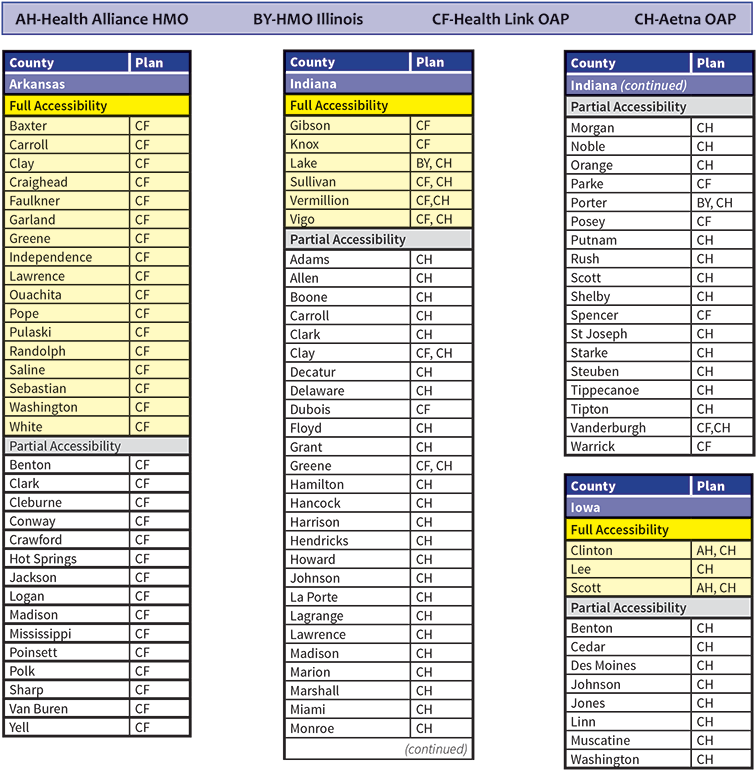
Task: Select the Pulaski county cell
Action: (67, 332)
